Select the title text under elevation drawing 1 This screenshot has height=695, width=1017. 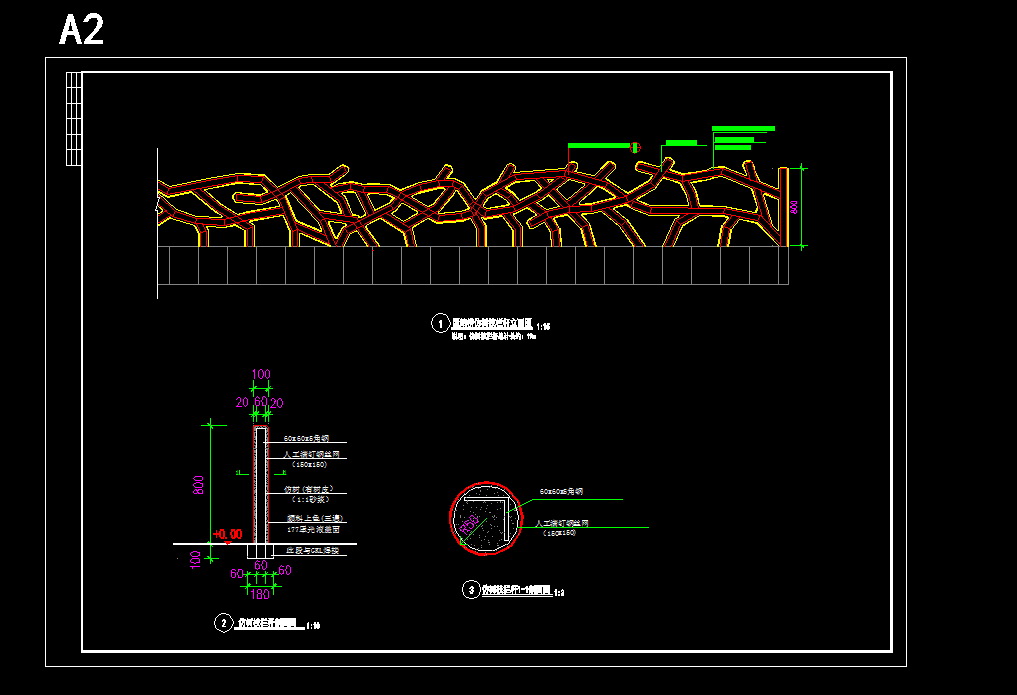[494, 324]
